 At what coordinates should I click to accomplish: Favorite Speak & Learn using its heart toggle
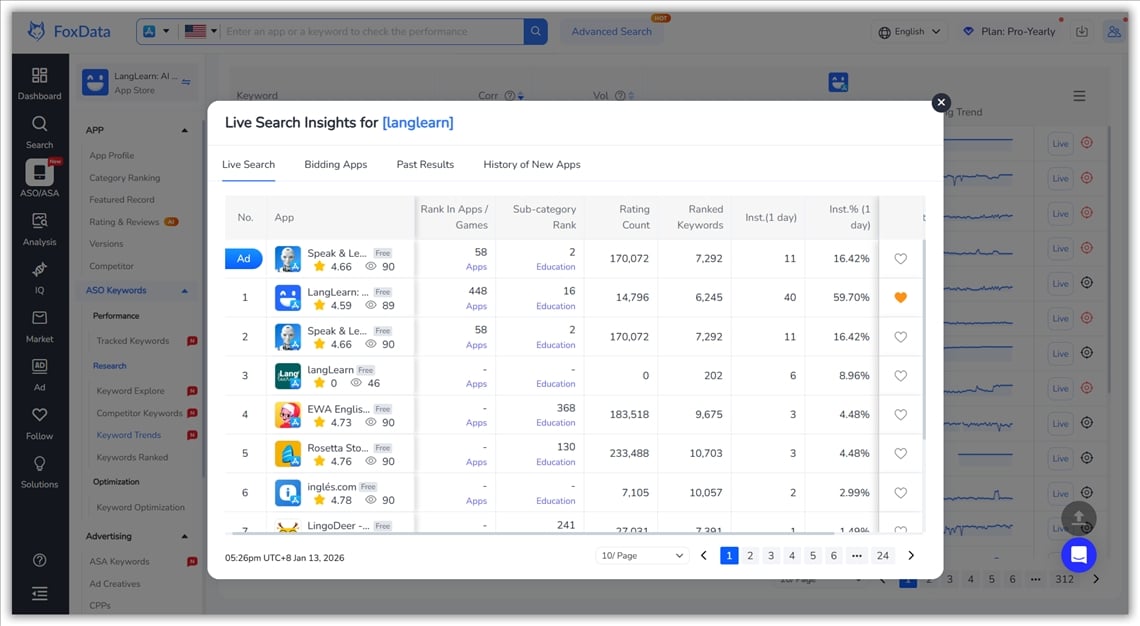(900, 258)
